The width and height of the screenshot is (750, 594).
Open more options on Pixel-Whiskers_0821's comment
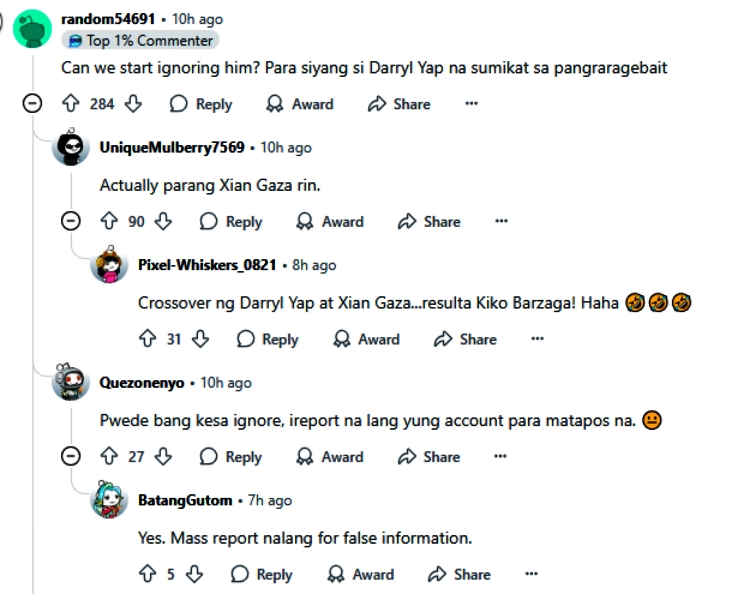coord(538,339)
